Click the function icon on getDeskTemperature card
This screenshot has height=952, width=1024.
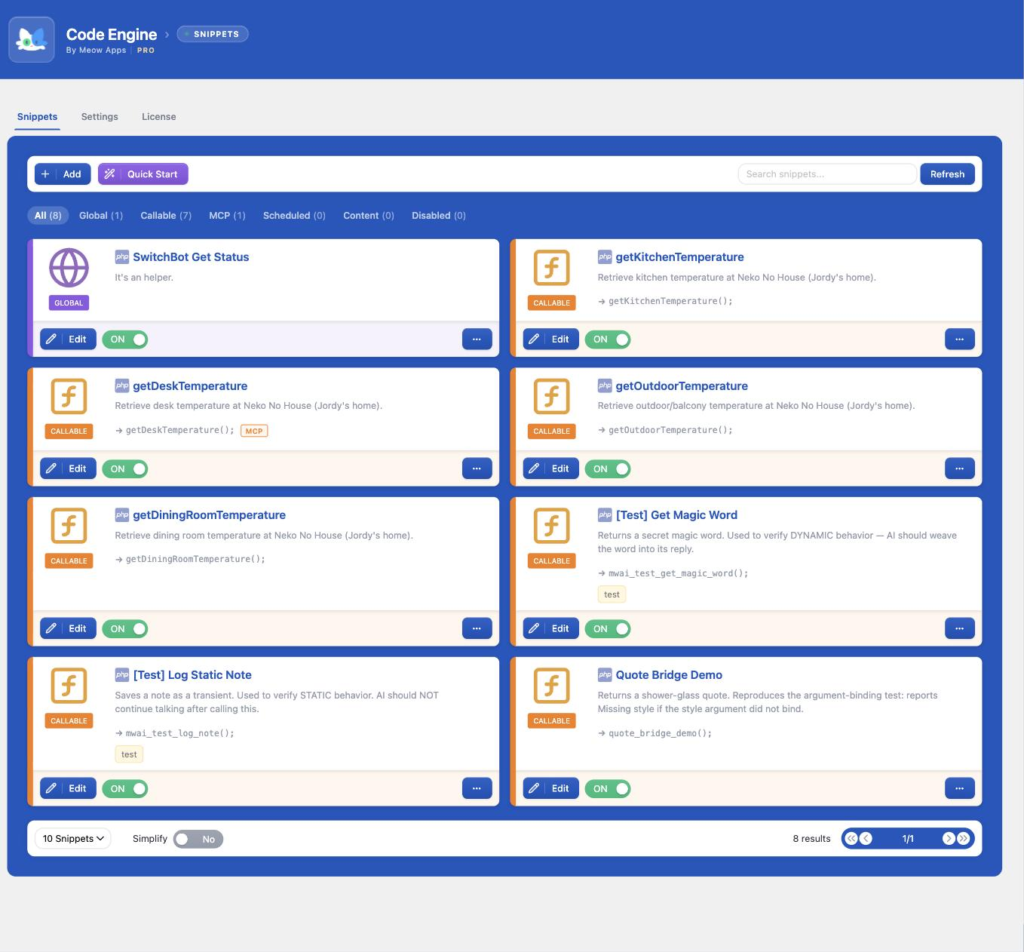(69, 396)
